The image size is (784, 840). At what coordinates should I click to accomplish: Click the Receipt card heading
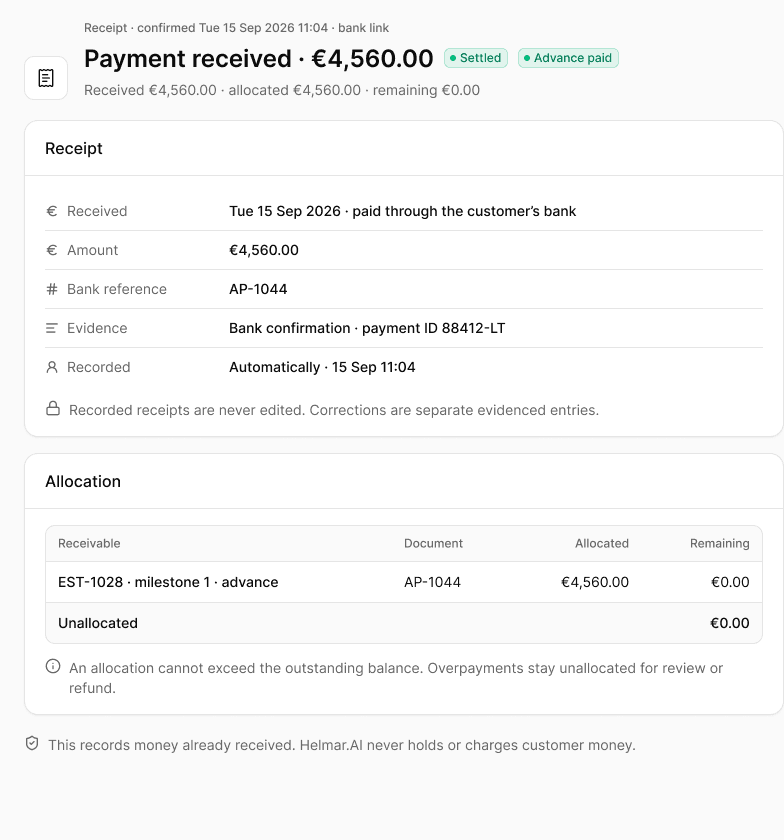[74, 148]
